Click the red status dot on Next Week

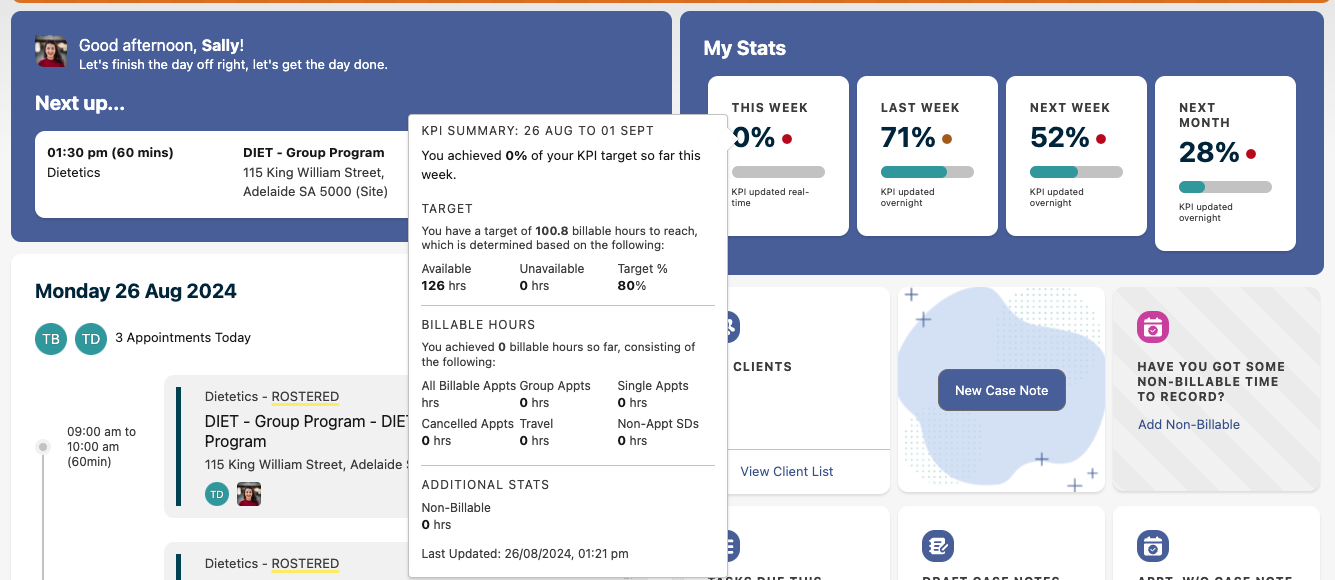1101,139
